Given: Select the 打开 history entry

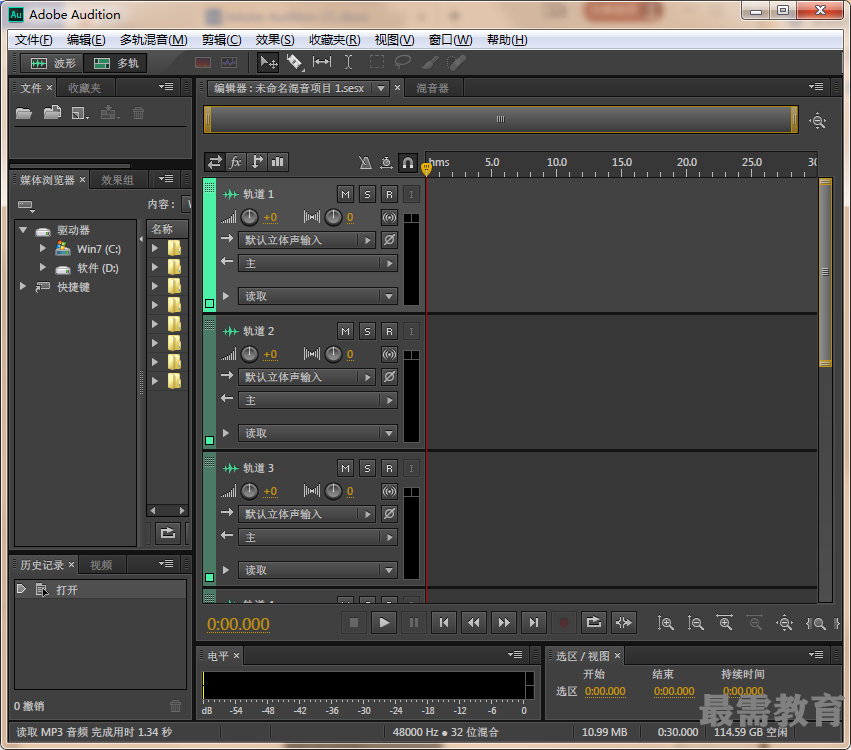Looking at the screenshot, I should [x=100, y=589].
